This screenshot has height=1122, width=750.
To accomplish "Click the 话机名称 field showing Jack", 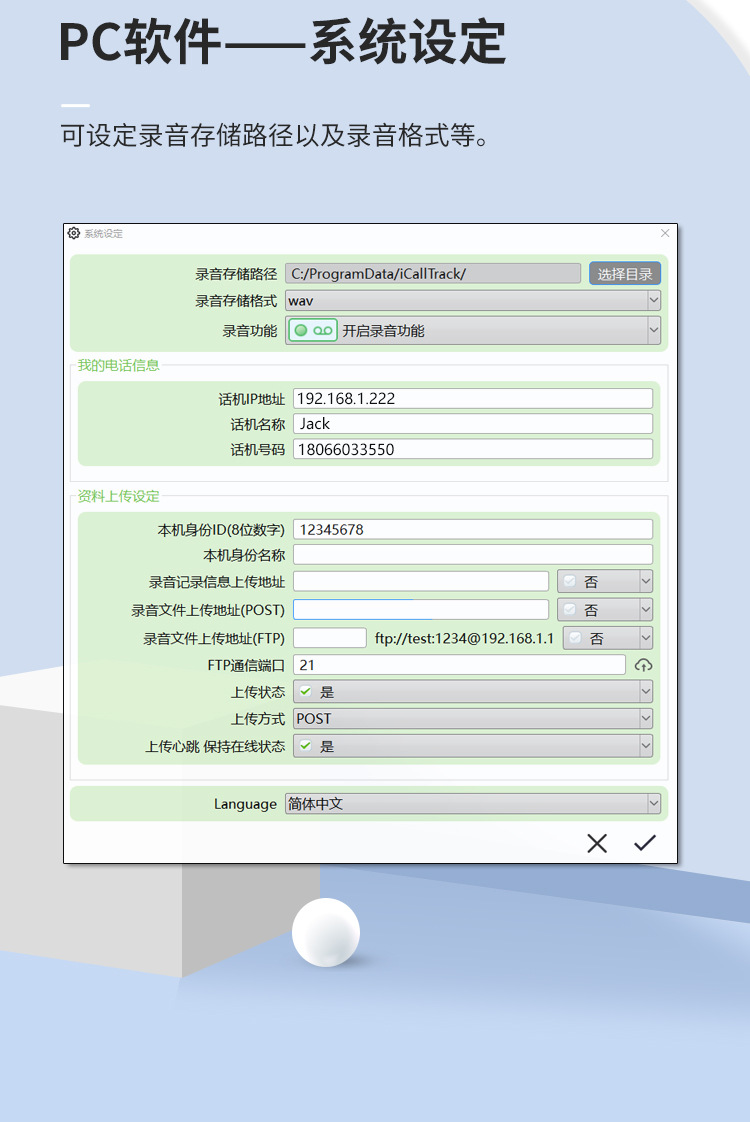I will [473, 424].
